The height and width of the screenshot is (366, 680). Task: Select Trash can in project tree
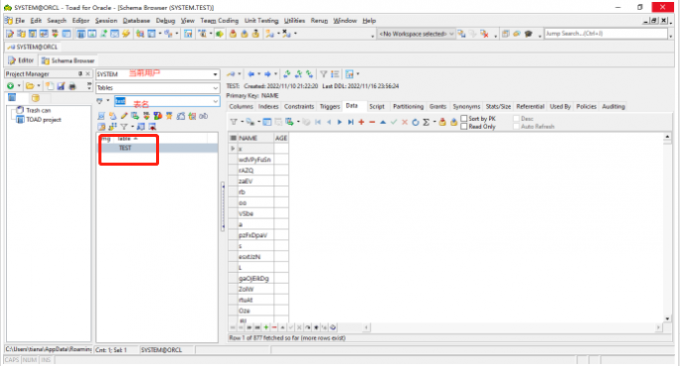coord(38,110)
